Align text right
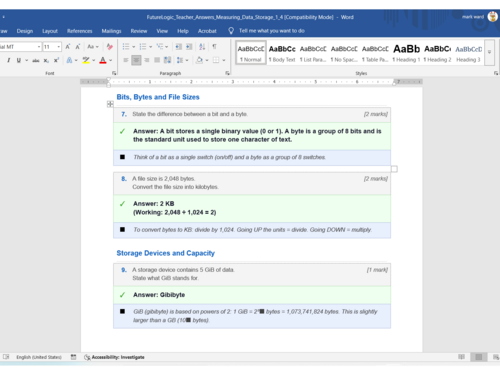Image resolution: width=500 pixels, height=375 pixels. (147, 60)
